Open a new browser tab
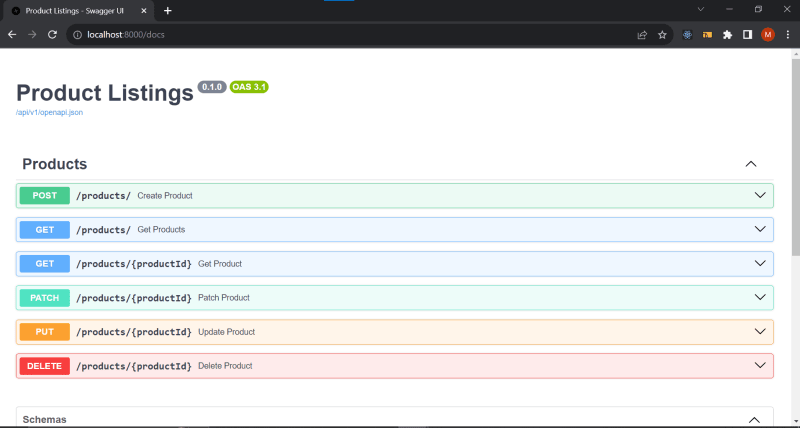The width and height of the screenshot is (800, 428). (167, 11)
